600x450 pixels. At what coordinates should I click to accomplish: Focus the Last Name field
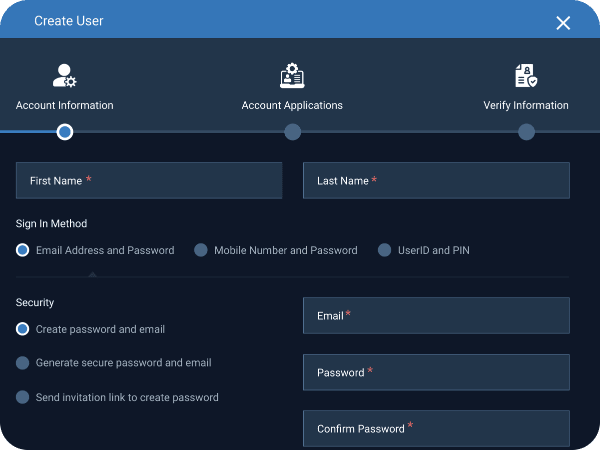(x=436, y=180)
